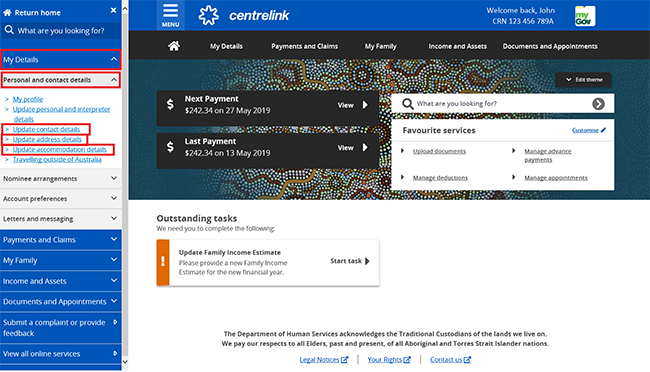Open Update accommodation details link
This screenshot has height=372, width=650.
[59, 149]
